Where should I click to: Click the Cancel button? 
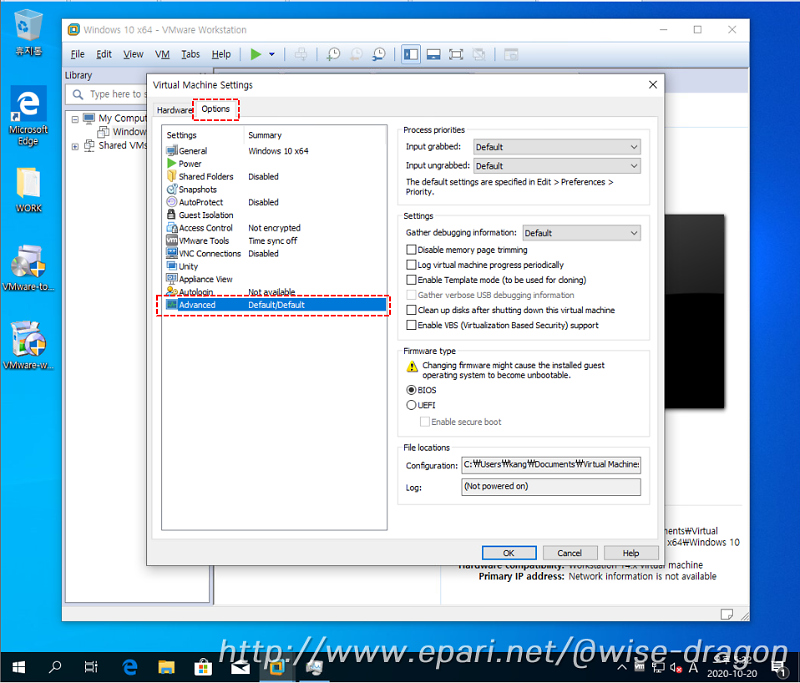pos(569,553)
